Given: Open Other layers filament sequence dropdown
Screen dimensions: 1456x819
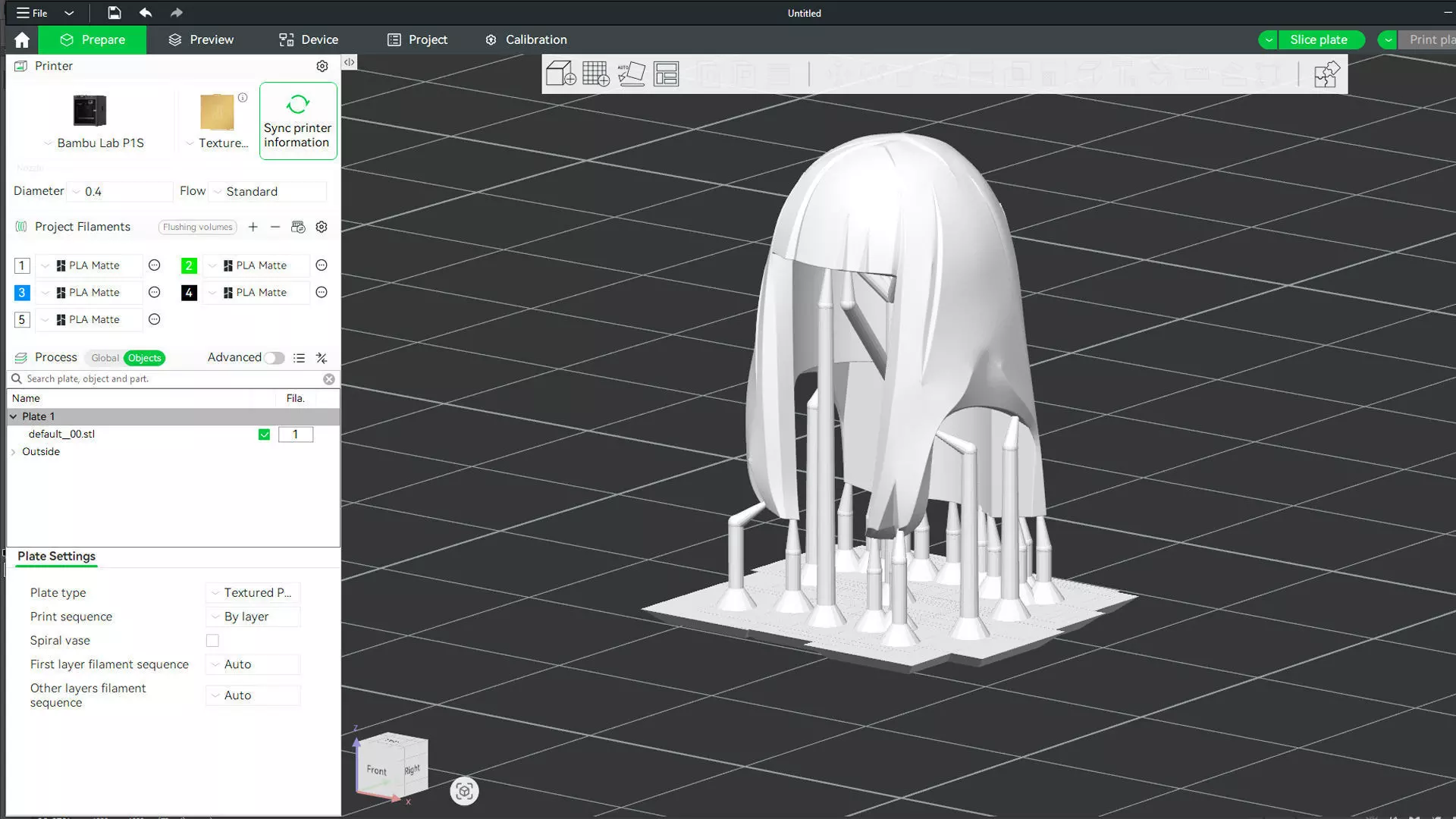Looking at the screenshot, I should point(253,696).
